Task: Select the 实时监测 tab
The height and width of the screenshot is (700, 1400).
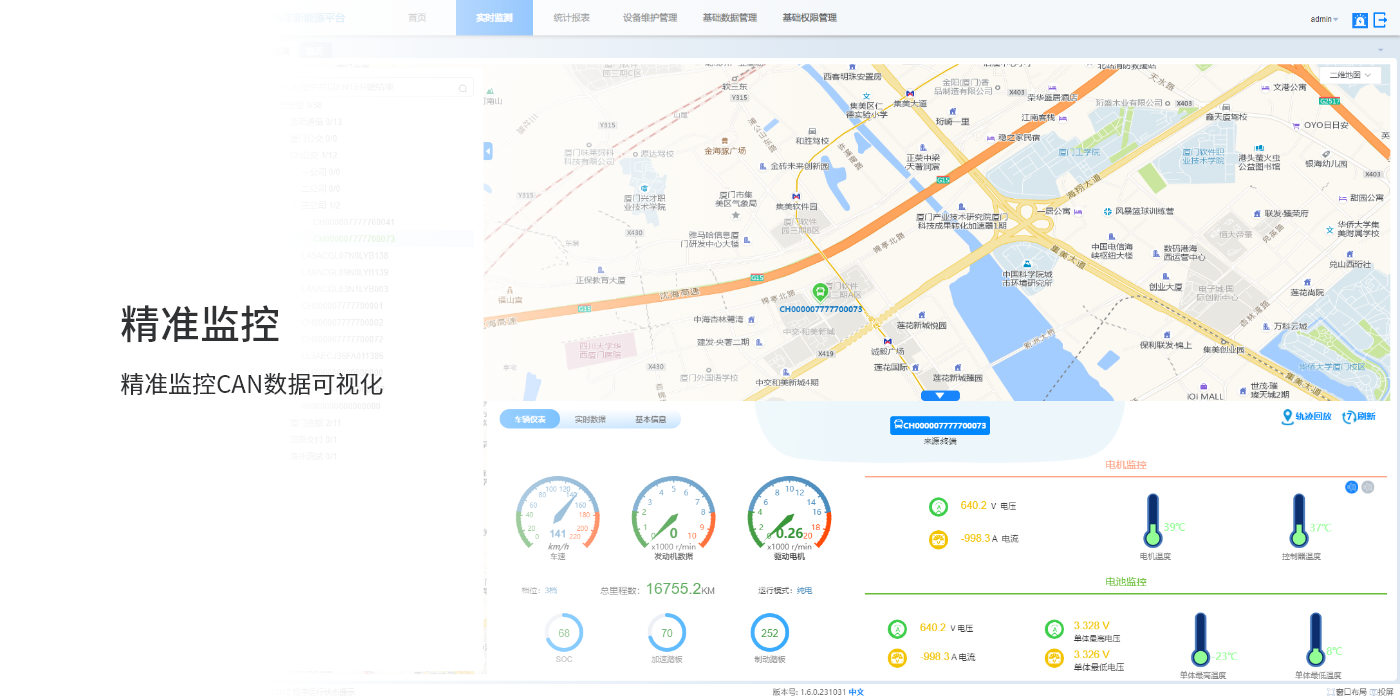Action: point(494,18)
